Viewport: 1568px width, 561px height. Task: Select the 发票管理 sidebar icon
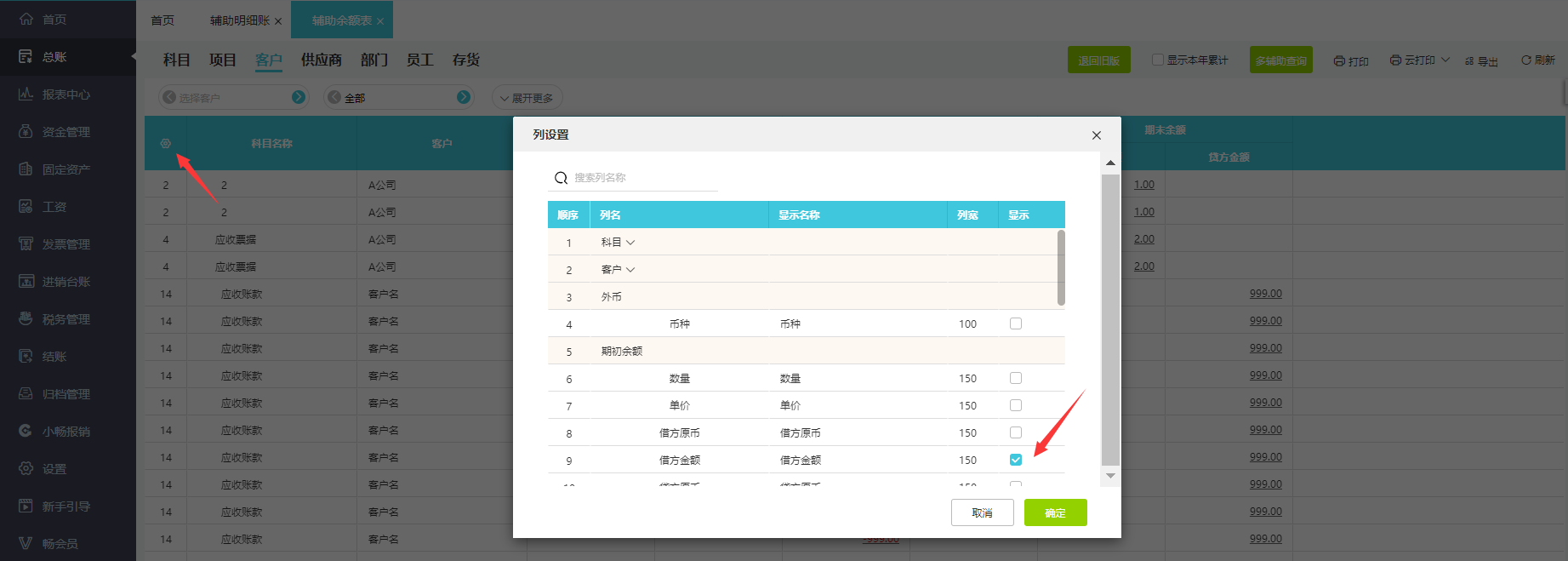[x=26, y=244]
